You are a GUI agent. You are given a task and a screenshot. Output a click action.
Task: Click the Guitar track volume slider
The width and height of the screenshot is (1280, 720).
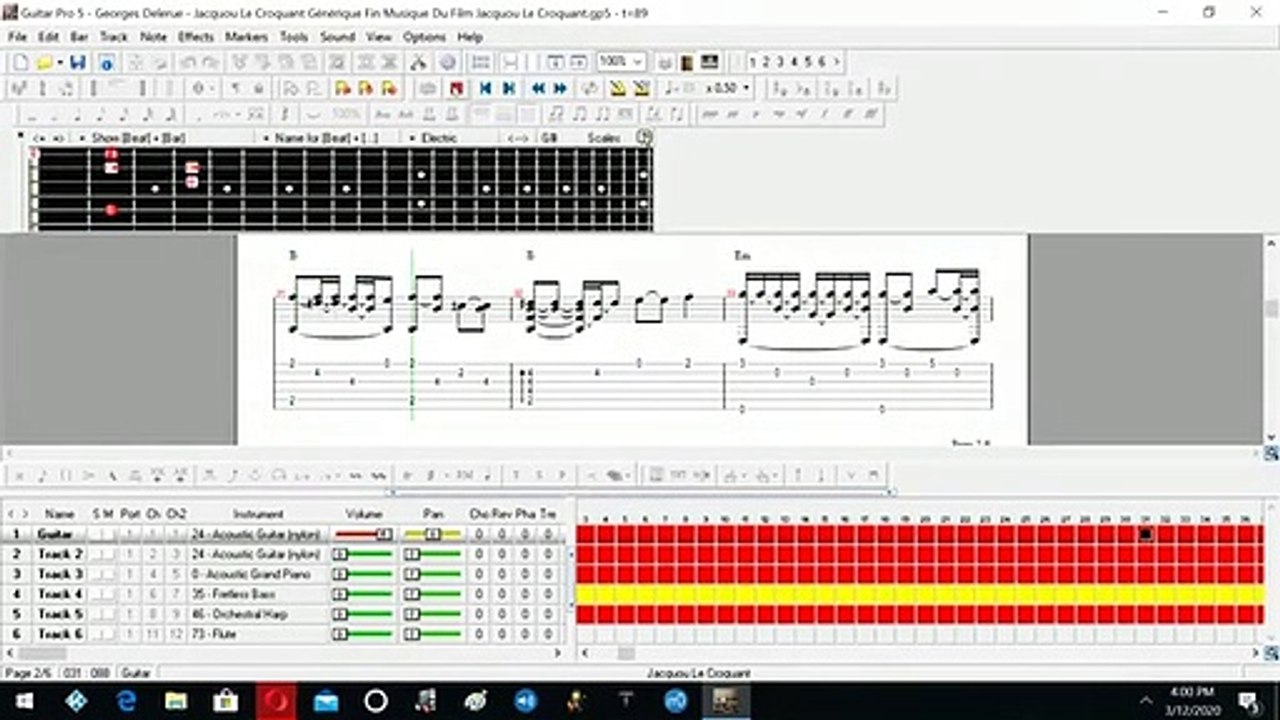tap(363, 534)
